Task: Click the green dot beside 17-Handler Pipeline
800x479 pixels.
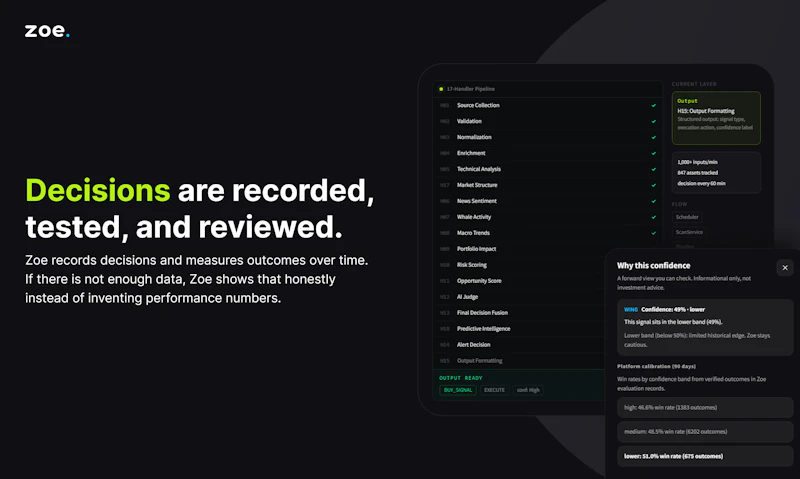Action: click(441, 89)
